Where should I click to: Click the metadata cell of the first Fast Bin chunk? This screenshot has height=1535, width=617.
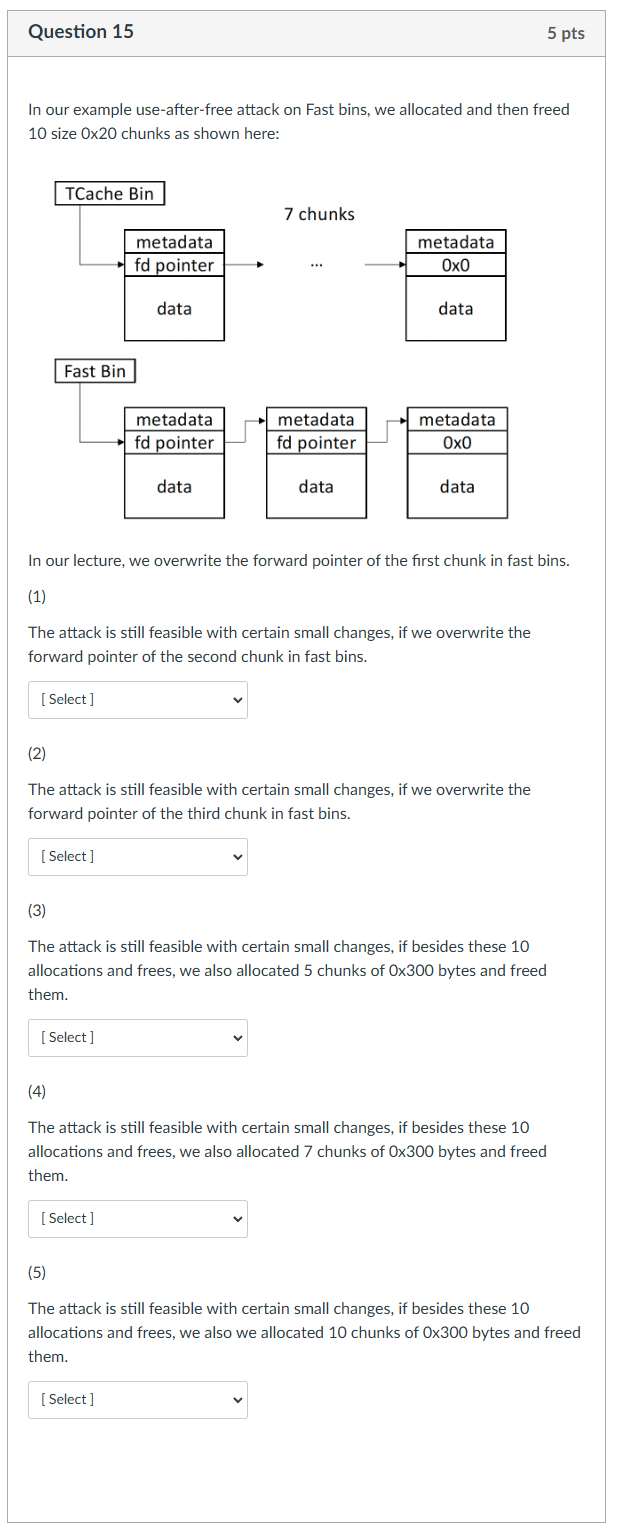(x=174, y=419)
